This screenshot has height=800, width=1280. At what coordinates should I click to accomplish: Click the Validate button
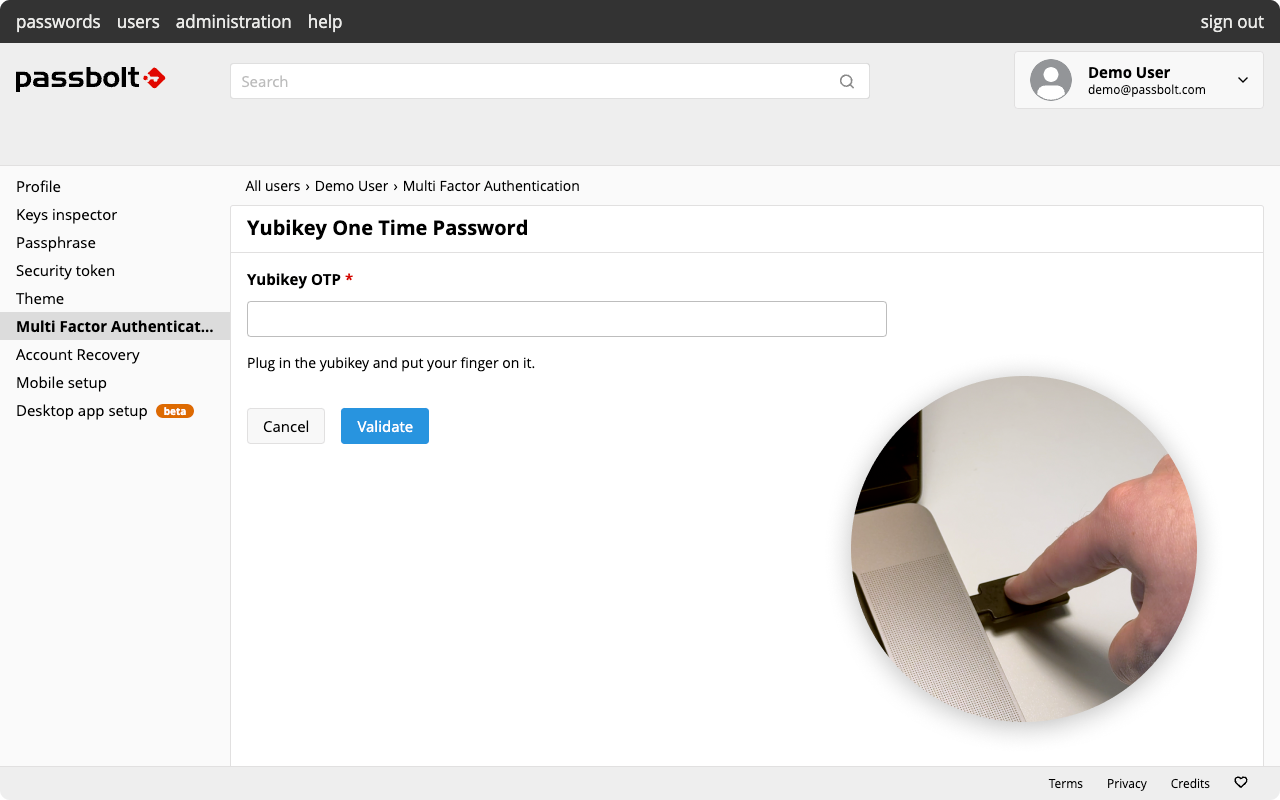point(385,426)
